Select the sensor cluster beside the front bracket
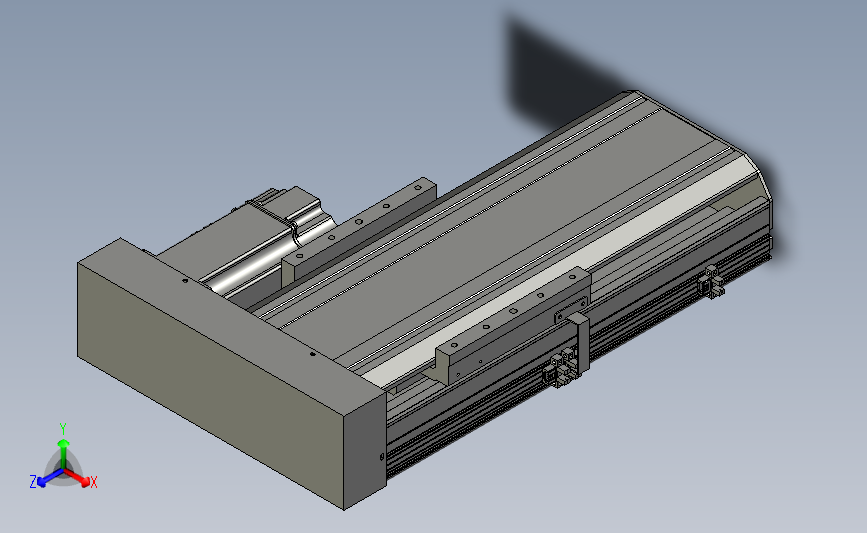Screen dimensions: 867x533 pos(561,368)
